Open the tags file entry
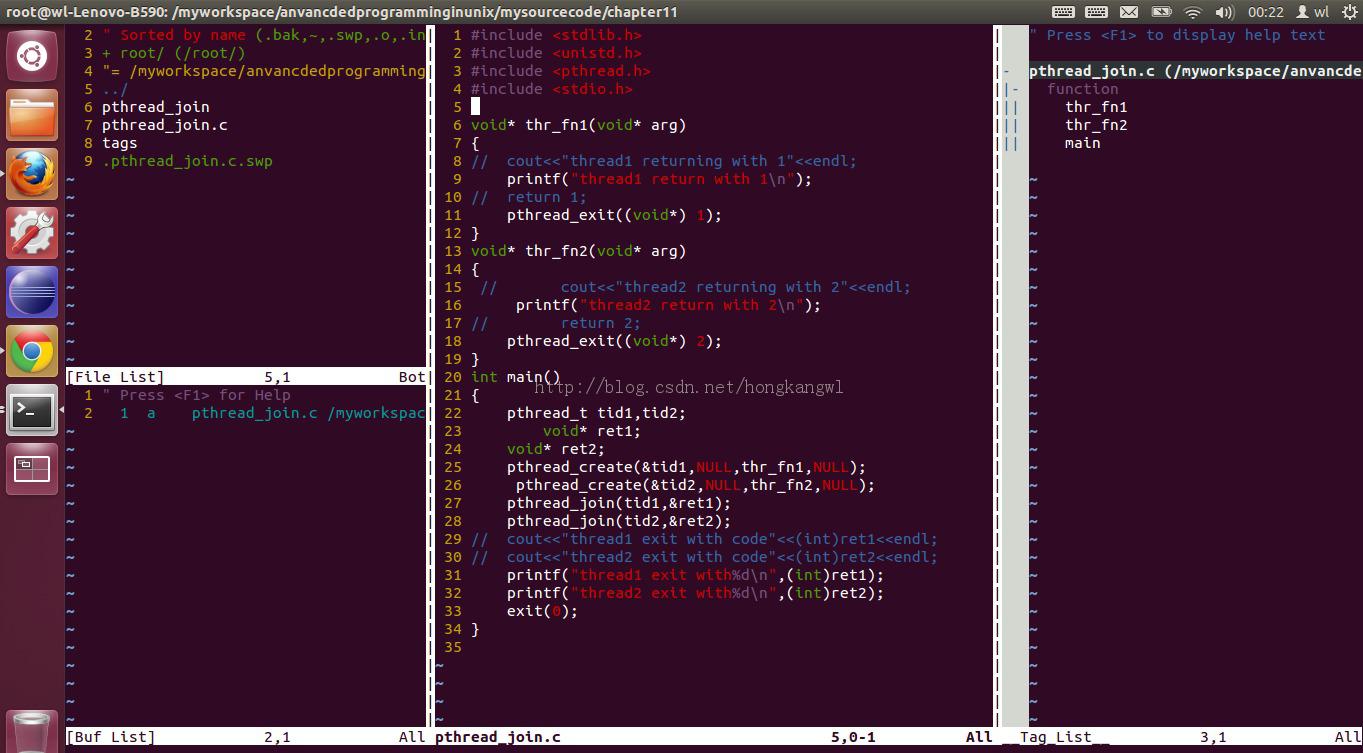This screenshot has width=1363, height=753. [x=119, y=143]
